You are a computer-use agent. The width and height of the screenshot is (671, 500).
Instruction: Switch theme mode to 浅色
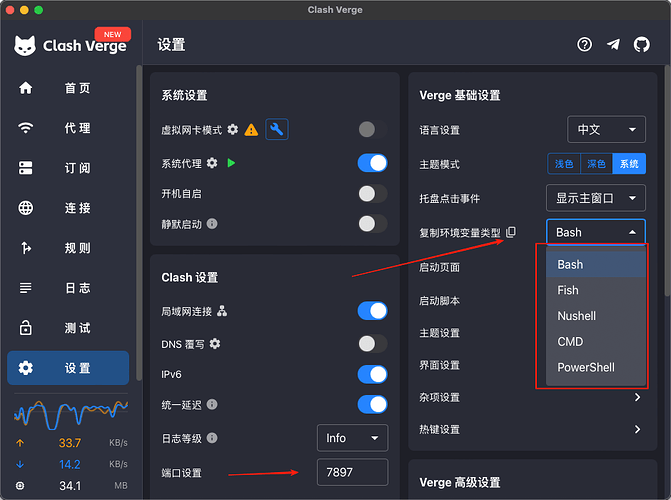pos(564,164)
